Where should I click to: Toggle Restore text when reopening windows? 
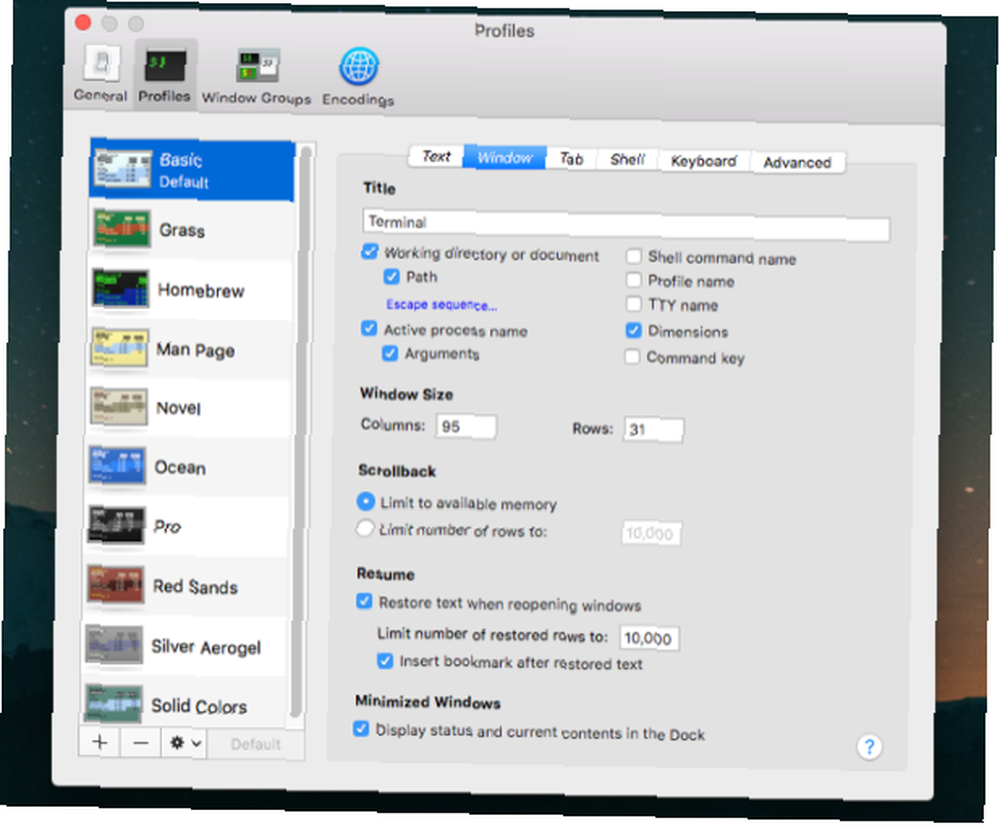pyautogui.click(x=364, y=601)
